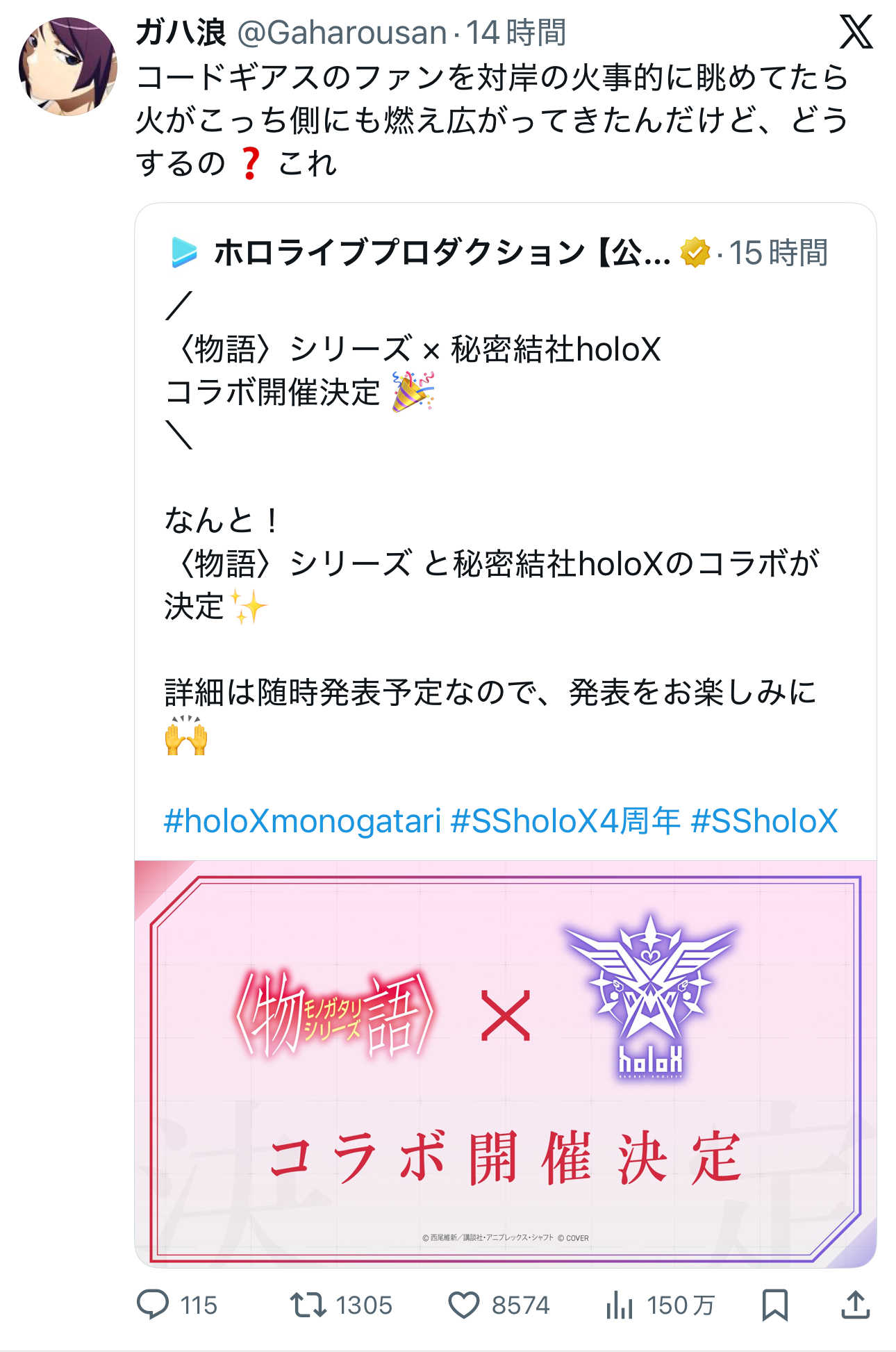Follow the trailing #SSholoX hashtag
The width and height of the screenshot is (896, 1352).
coord(764,821)
